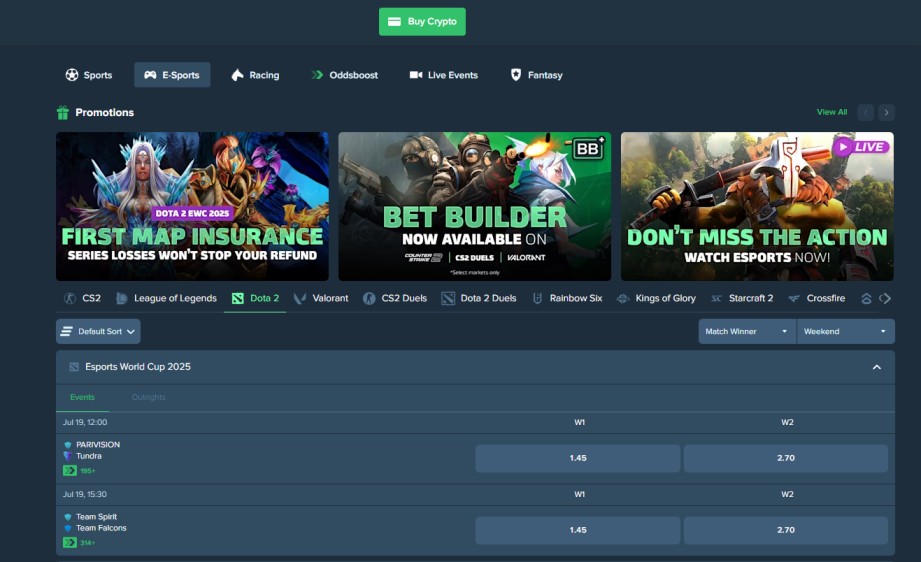Screen dimensions: 921x562
Task: Select the Kings of Glory filter
Action: pyautogui.click(x=656, y=298)
